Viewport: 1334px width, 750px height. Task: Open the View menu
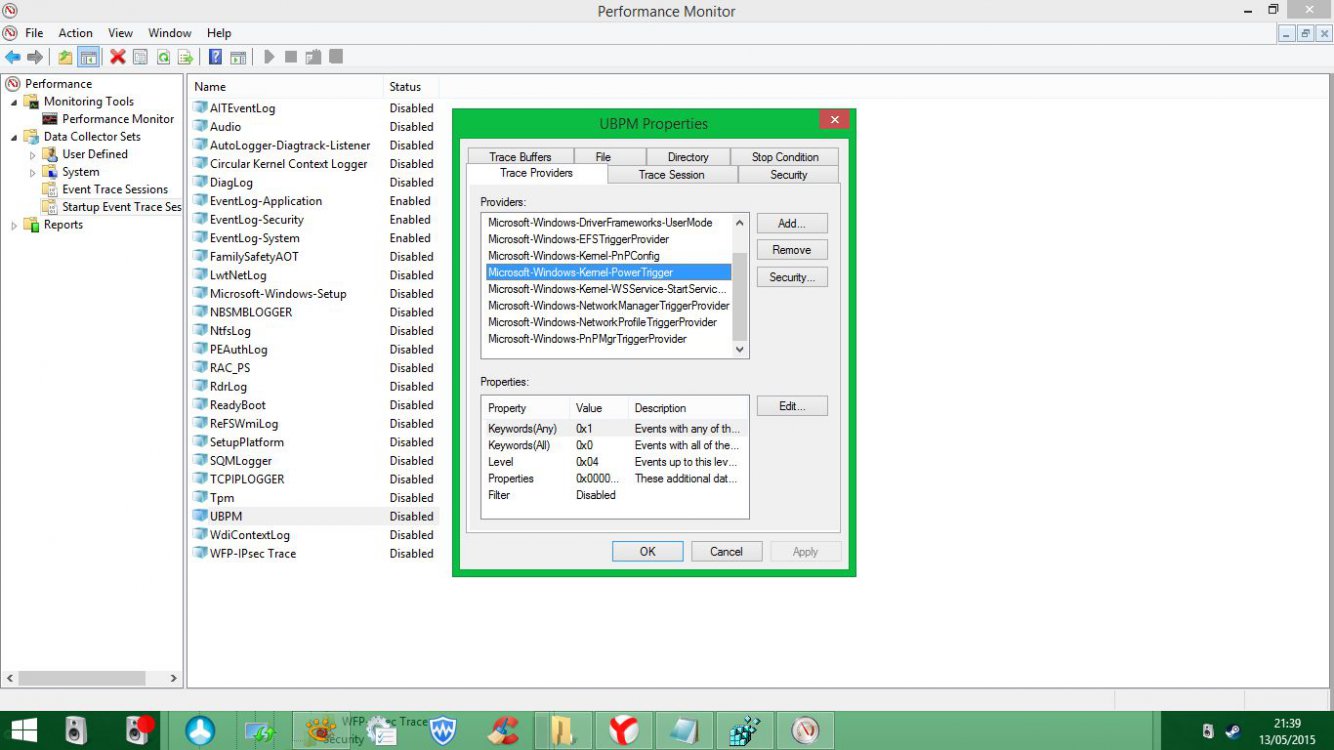click(x=121, y=33)
